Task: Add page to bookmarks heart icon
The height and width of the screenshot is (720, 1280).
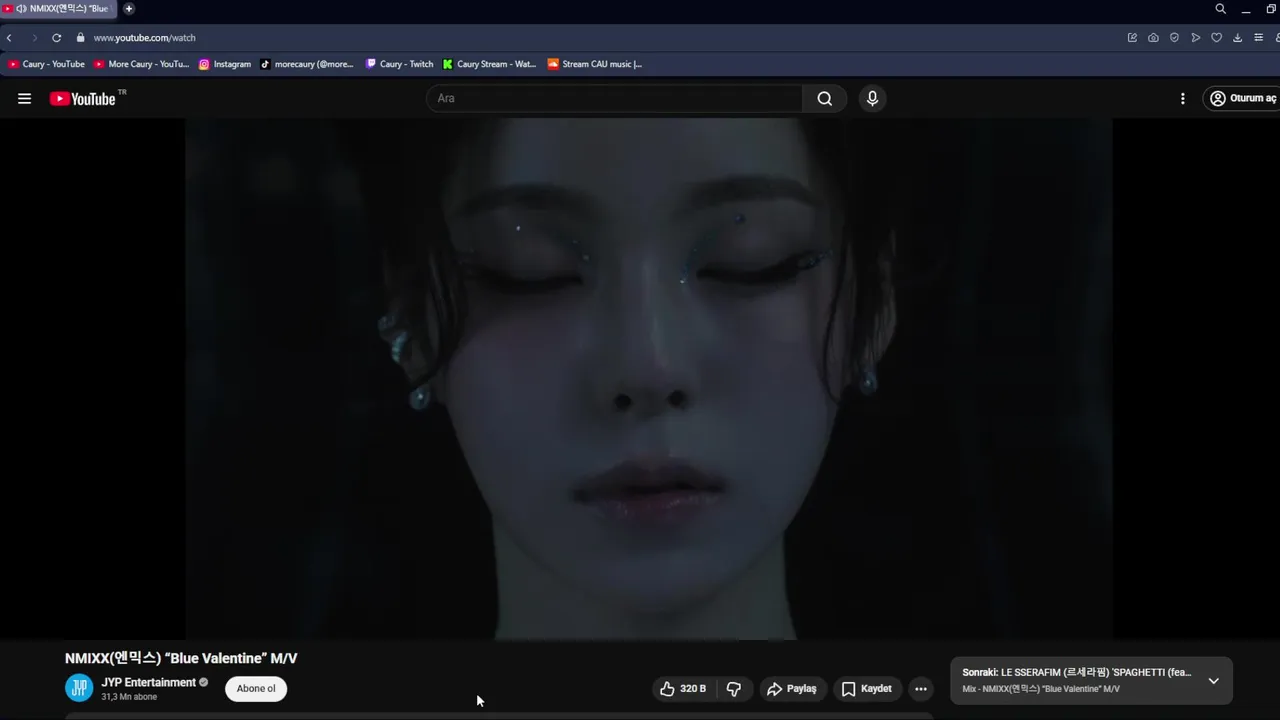Action: [1216, 38]
